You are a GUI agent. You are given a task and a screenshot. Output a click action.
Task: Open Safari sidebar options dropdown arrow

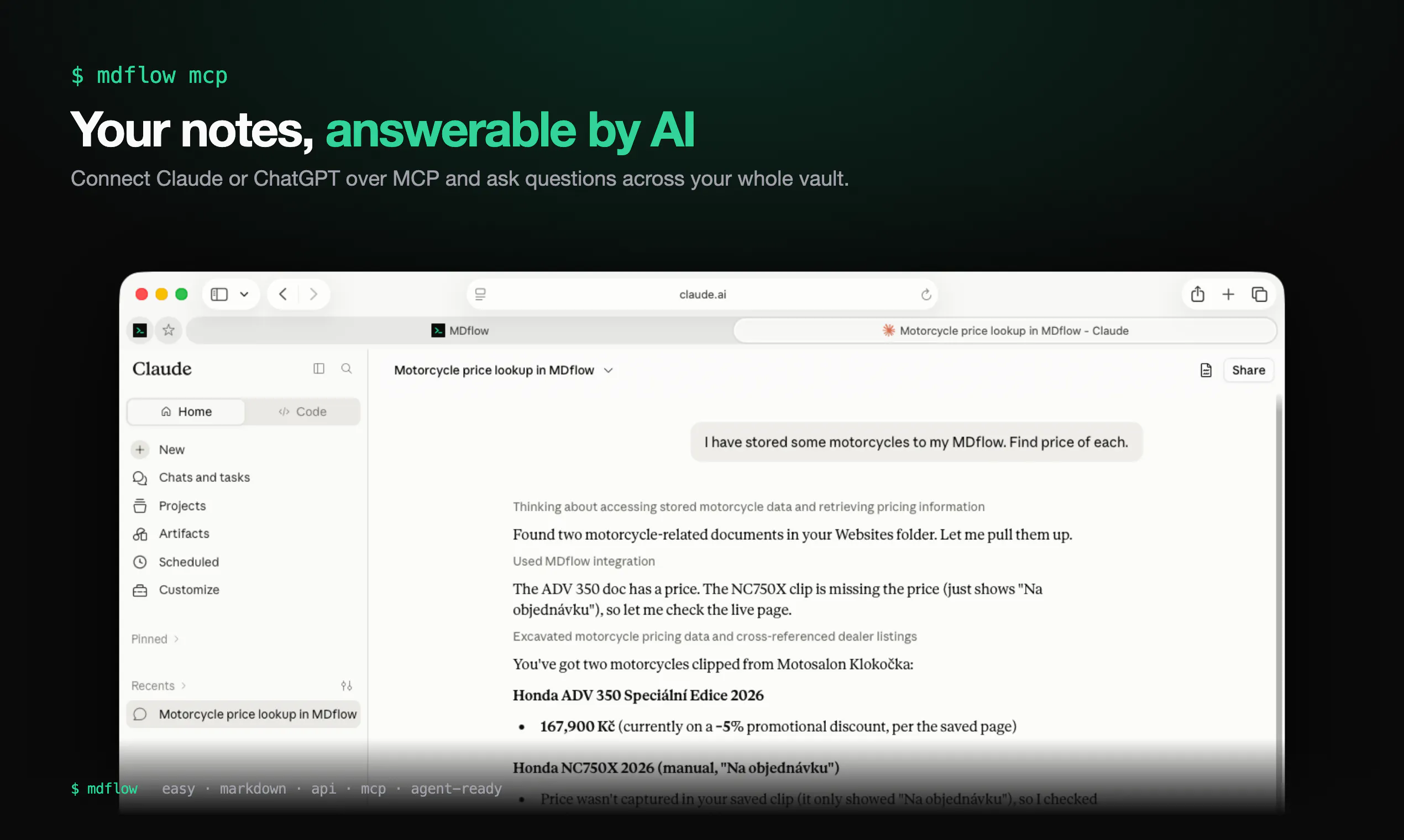click(x=244, y=295)
